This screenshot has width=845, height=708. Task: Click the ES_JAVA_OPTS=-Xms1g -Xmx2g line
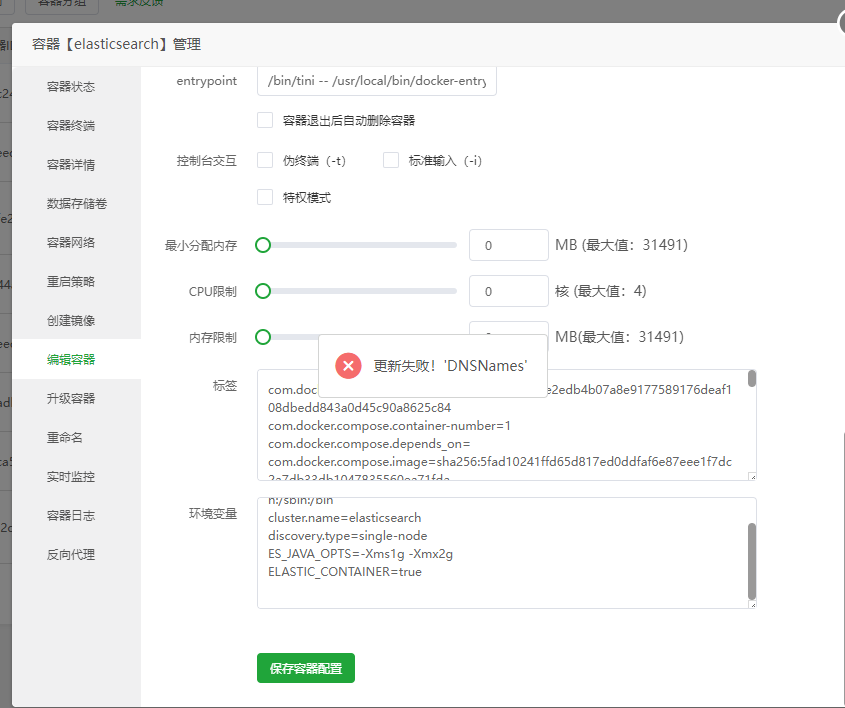pos(361,554)
